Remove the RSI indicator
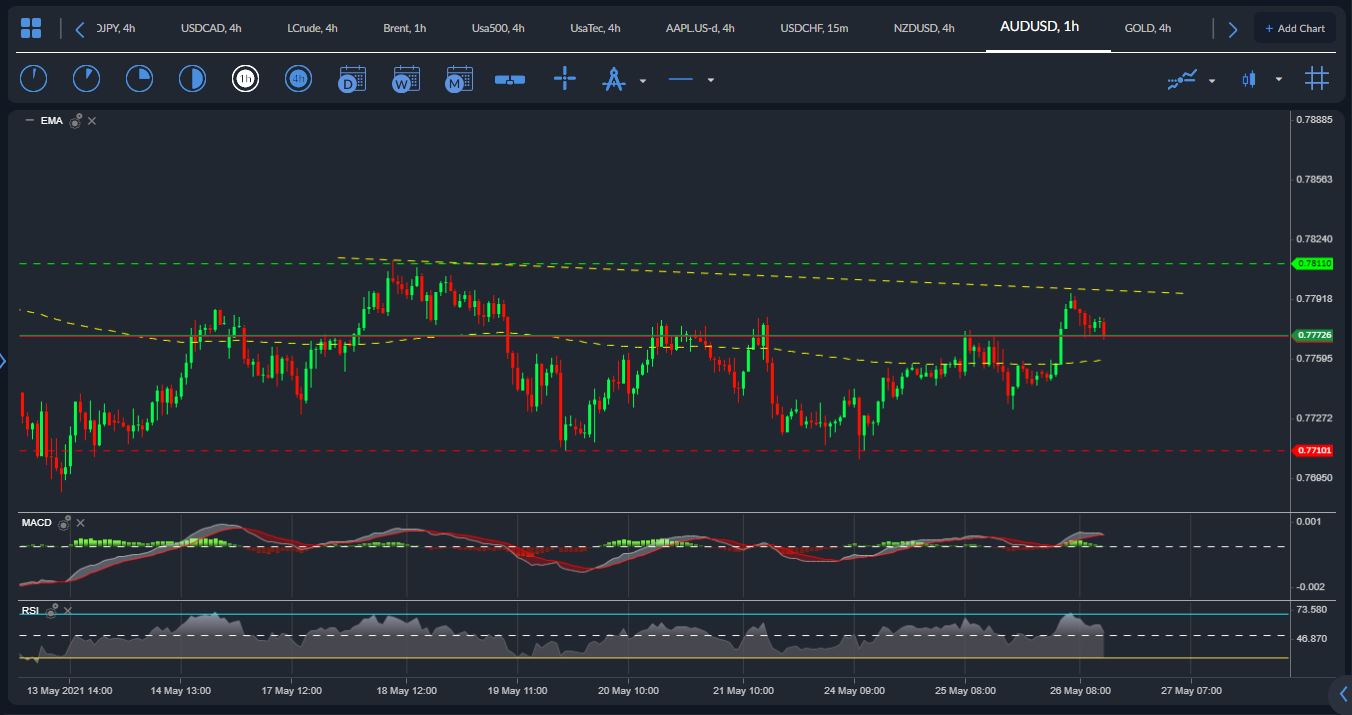Screen dimensions: 1352x715 tap(66, 610)
